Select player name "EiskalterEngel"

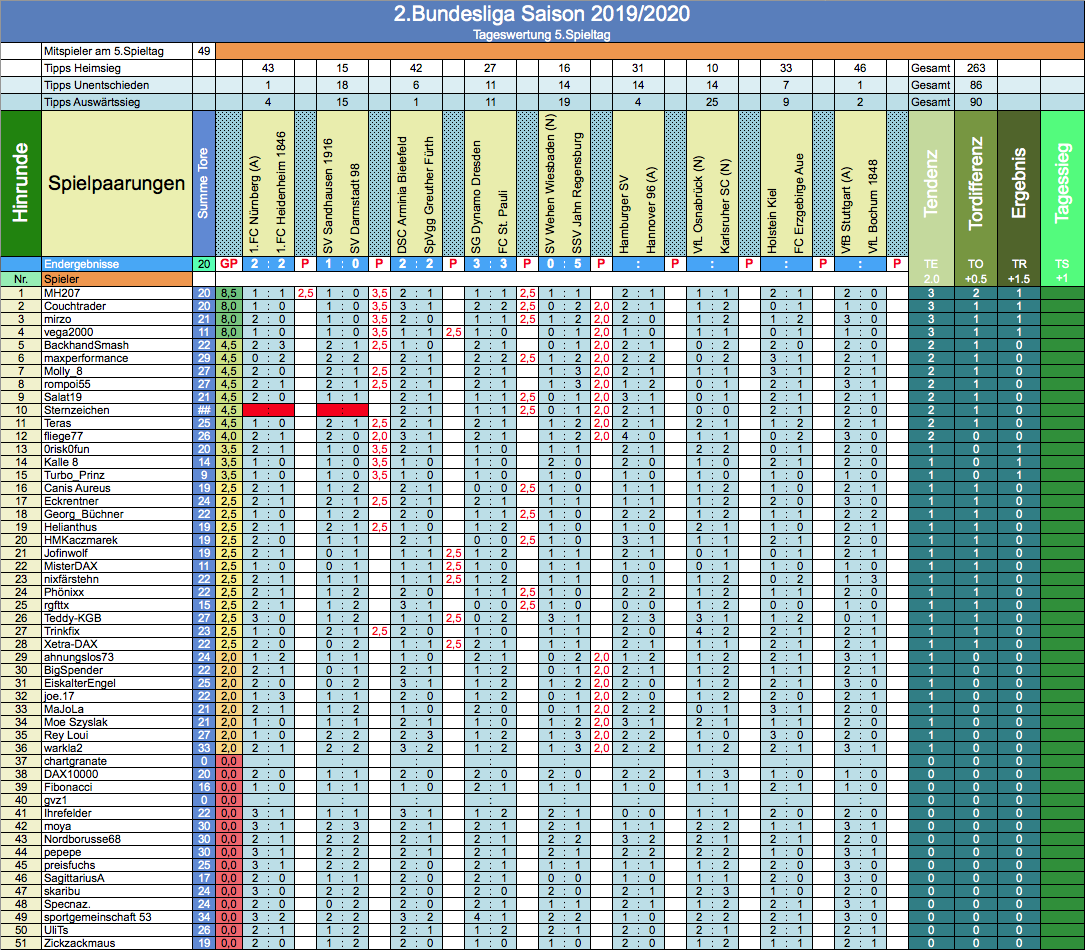pyautogui.click(x=80, y=684)
